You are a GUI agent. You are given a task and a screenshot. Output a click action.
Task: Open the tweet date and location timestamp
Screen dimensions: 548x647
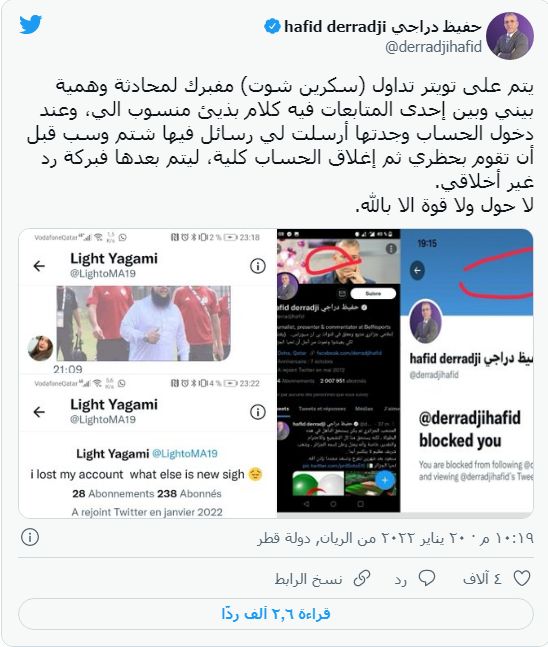pyautogui.click(x=396, y=538)
